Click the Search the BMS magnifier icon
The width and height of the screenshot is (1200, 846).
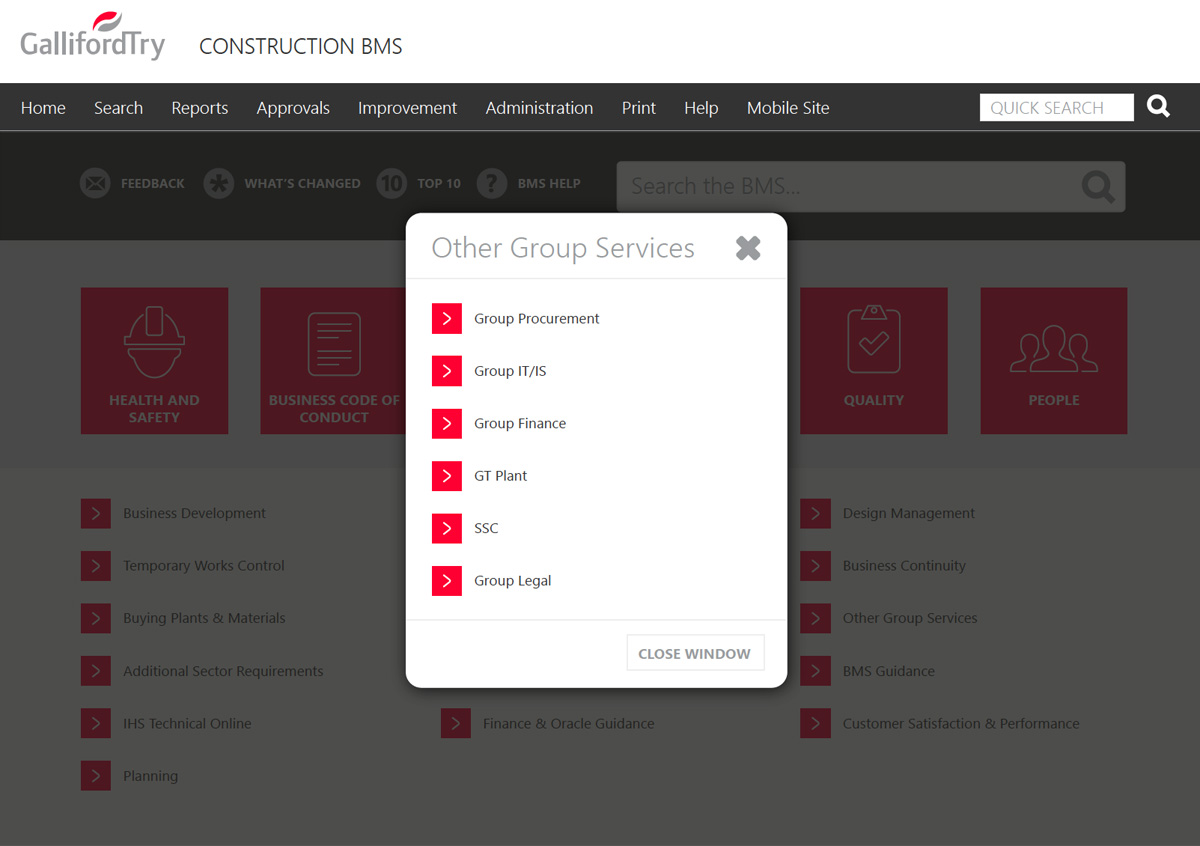1098,187
